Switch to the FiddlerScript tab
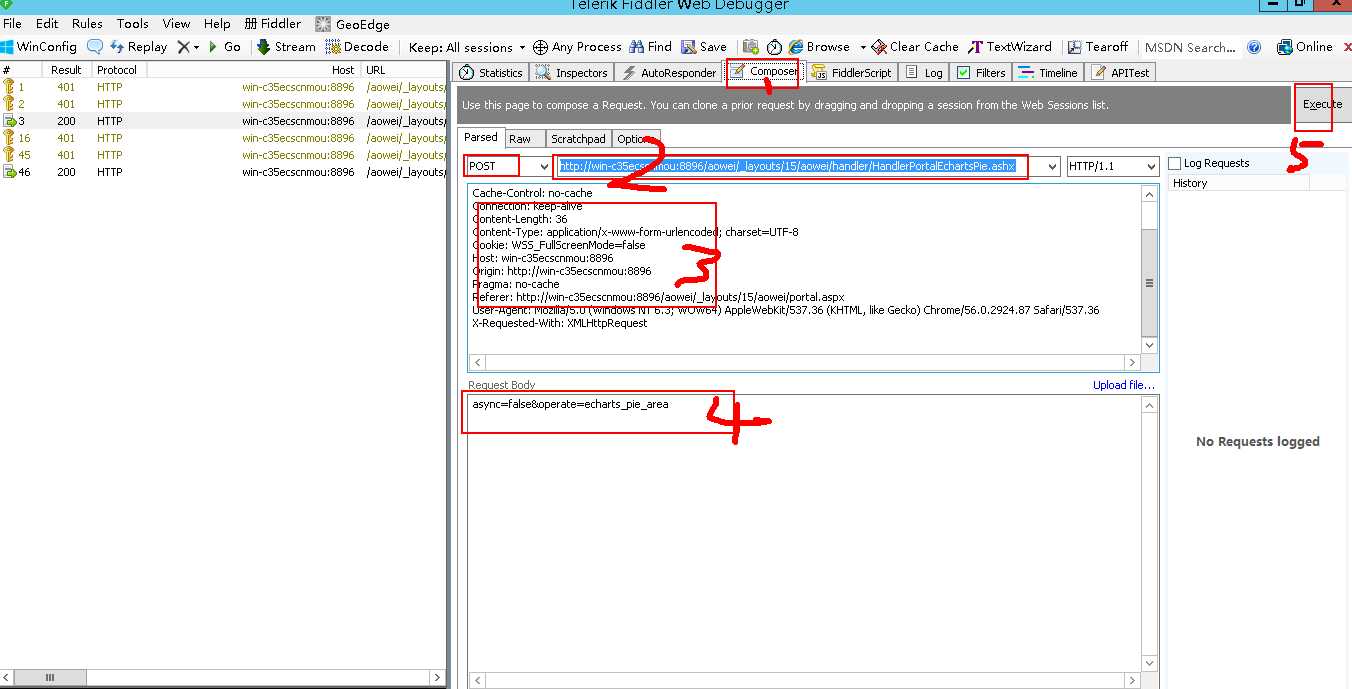This screenshot has height=689, width=1352. (x=851, y=72)
